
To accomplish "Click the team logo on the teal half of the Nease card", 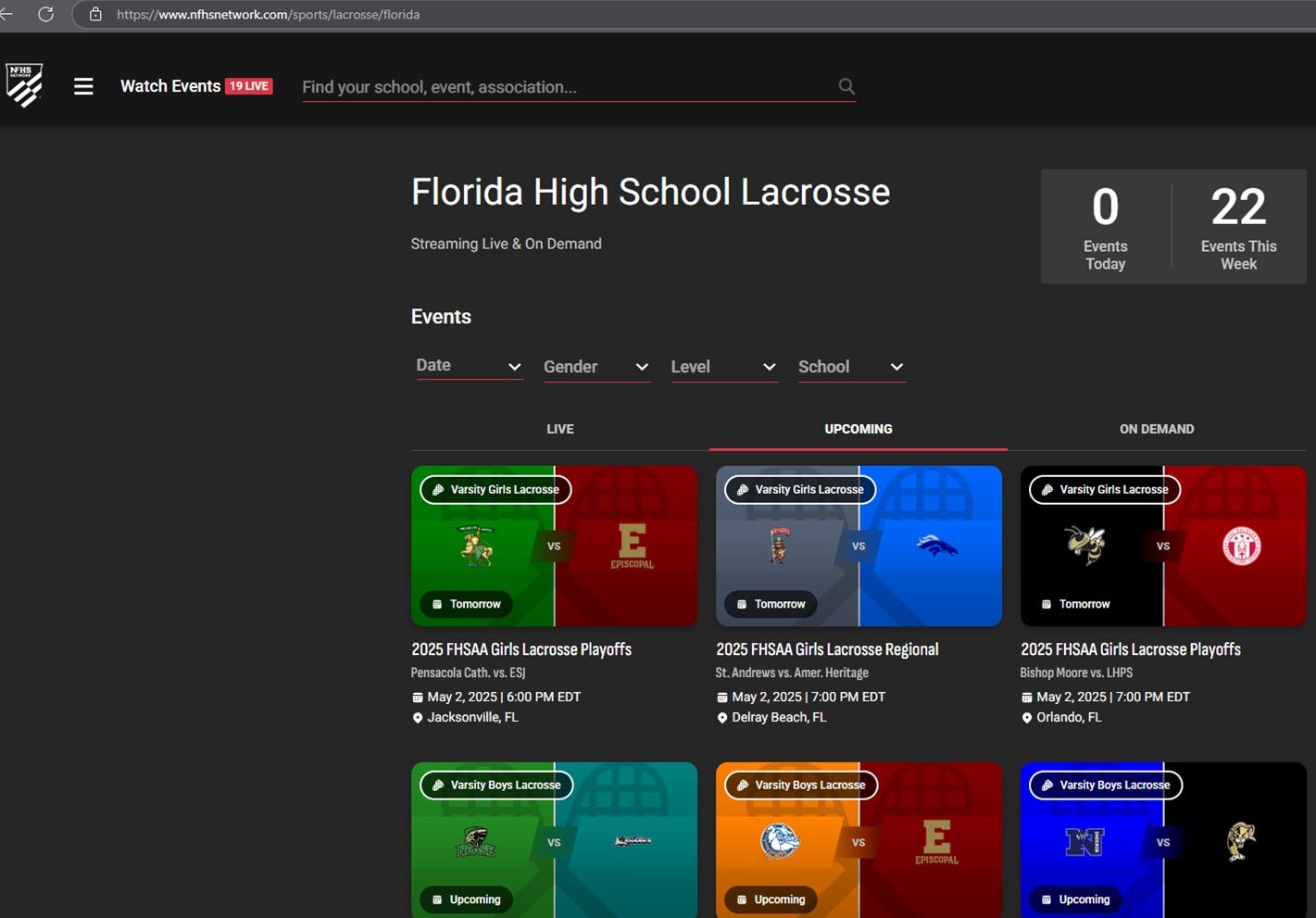I will click(x=633, y=841).
